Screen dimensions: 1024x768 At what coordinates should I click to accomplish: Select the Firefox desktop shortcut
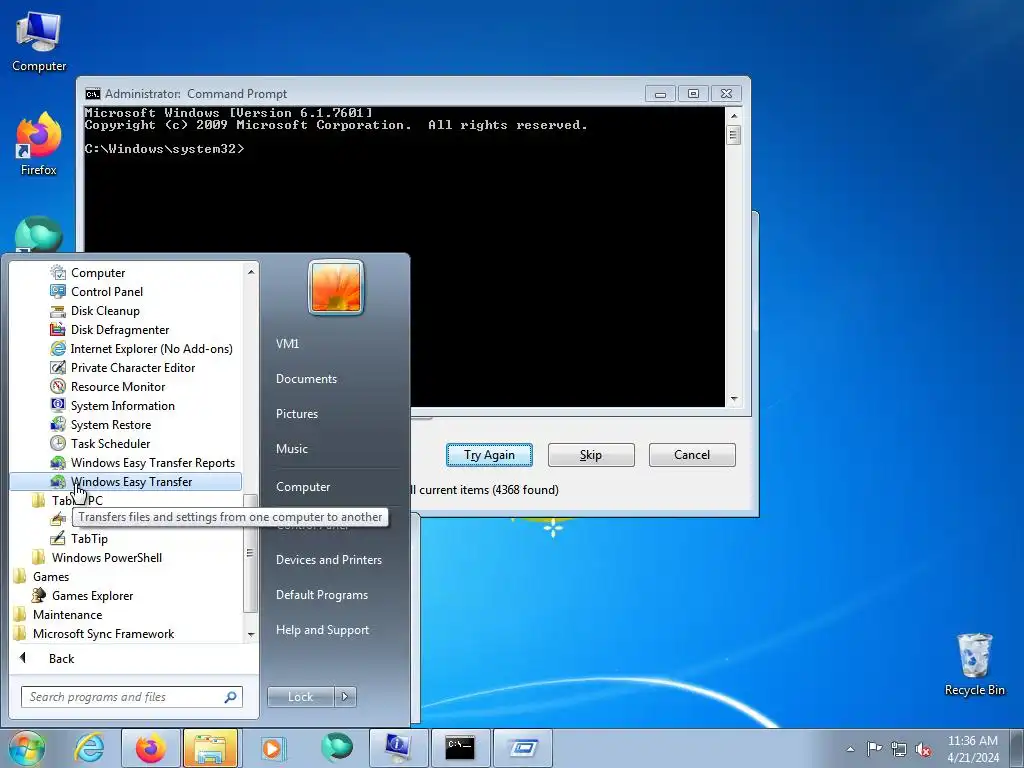39,144
